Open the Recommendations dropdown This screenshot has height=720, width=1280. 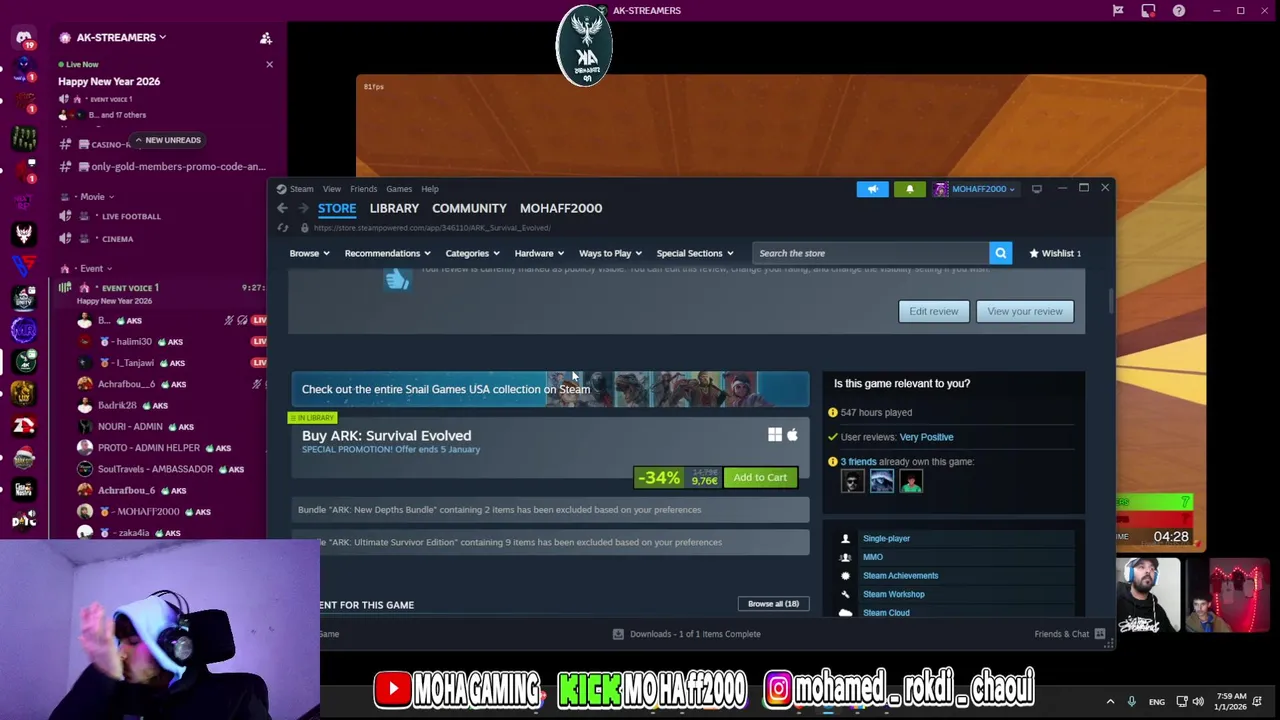[x=387, y=253]
